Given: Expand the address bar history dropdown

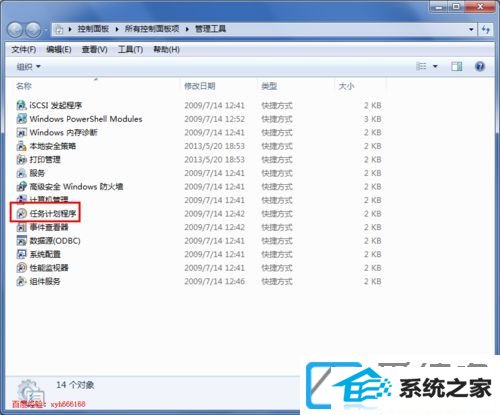Looking at the screenshot, I should (471, 29).
